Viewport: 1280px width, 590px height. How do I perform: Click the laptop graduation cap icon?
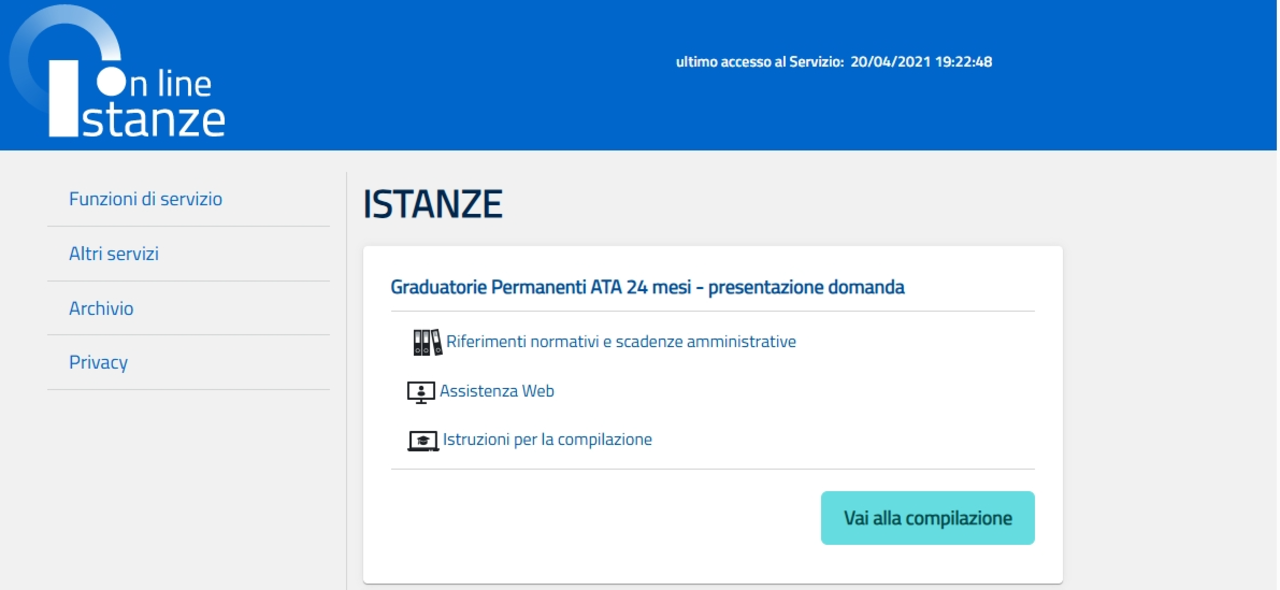[423, 441]
